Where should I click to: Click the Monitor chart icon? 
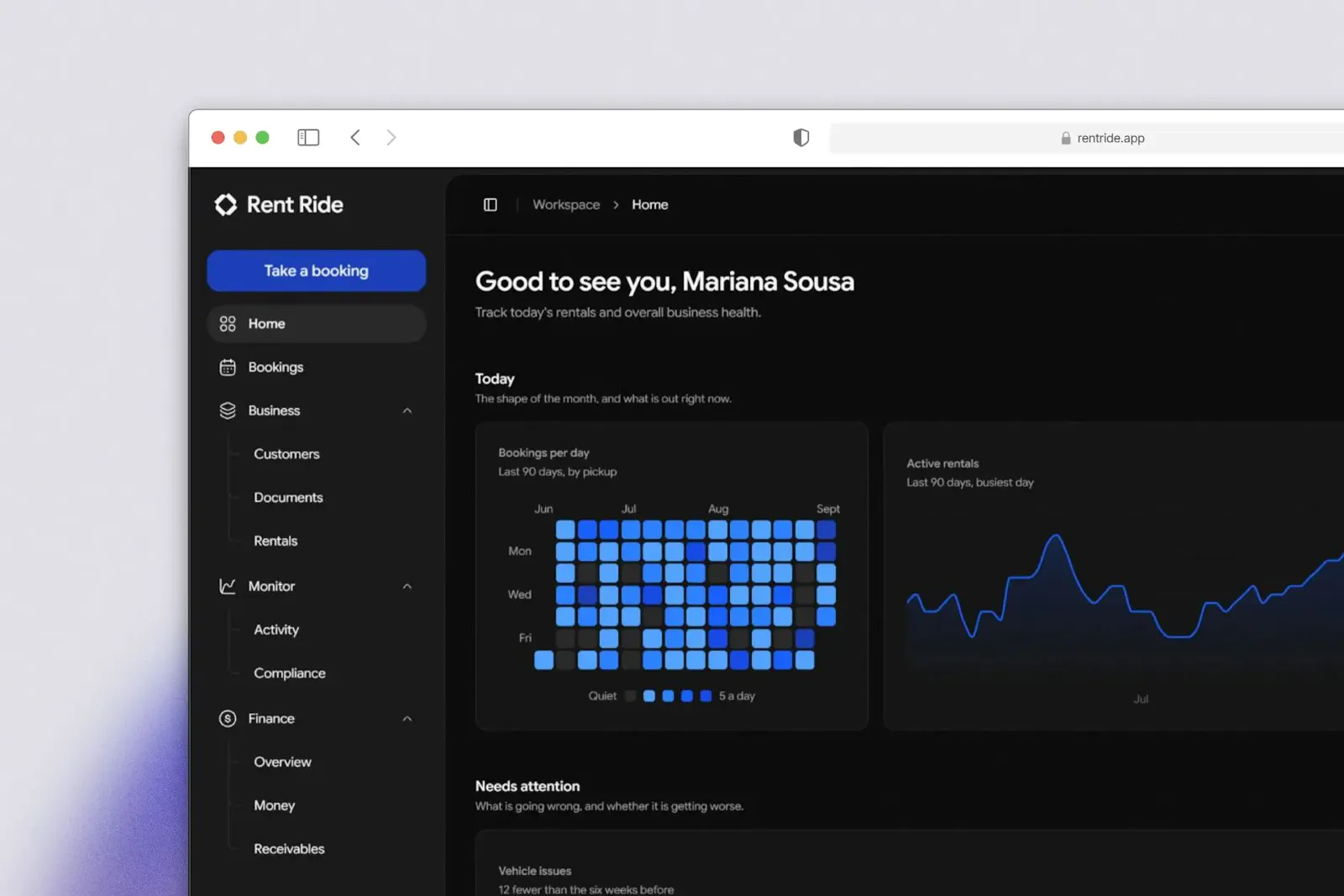(x=228, y=586)
